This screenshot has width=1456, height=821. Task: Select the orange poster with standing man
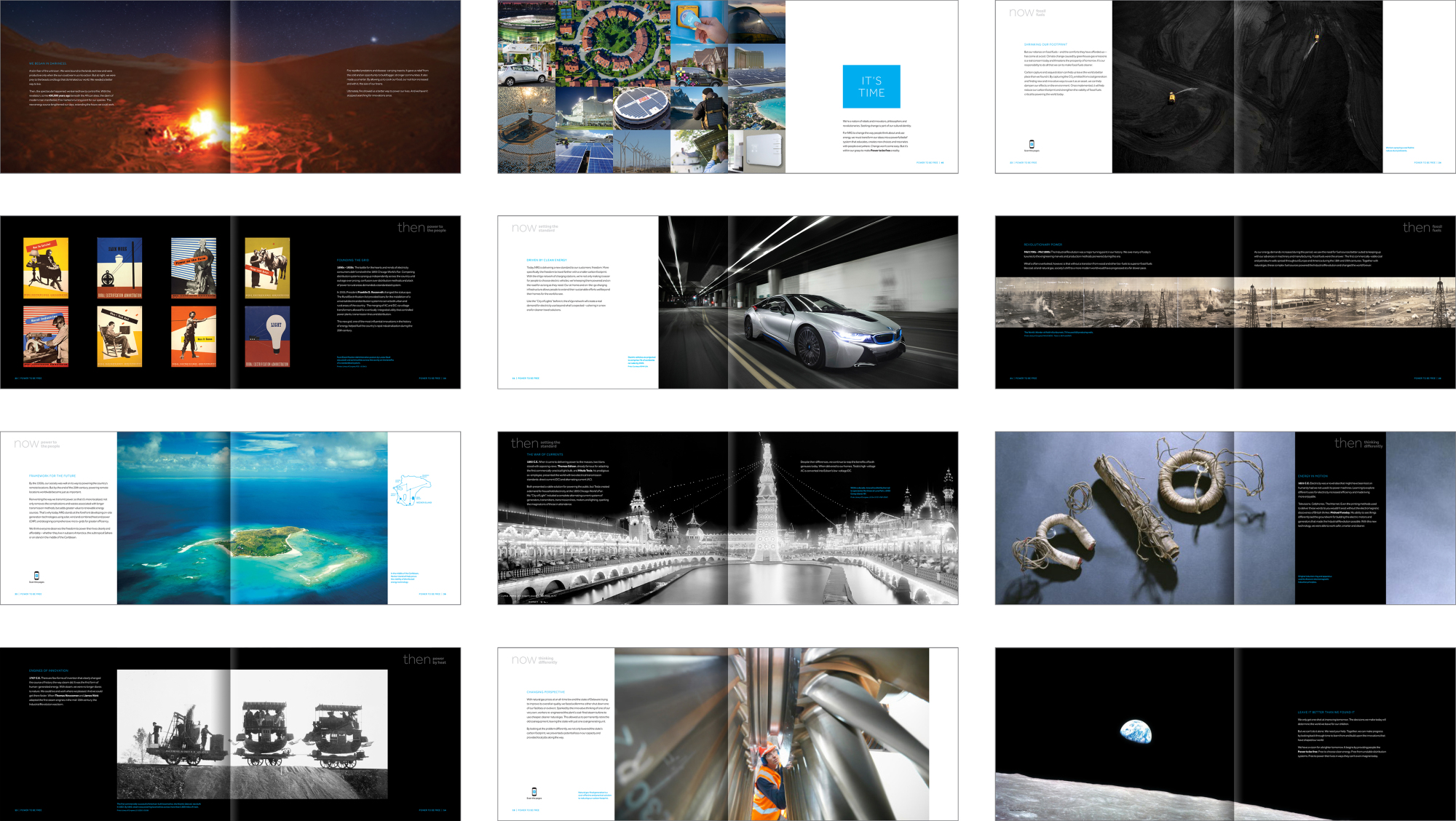click(194, 336)
